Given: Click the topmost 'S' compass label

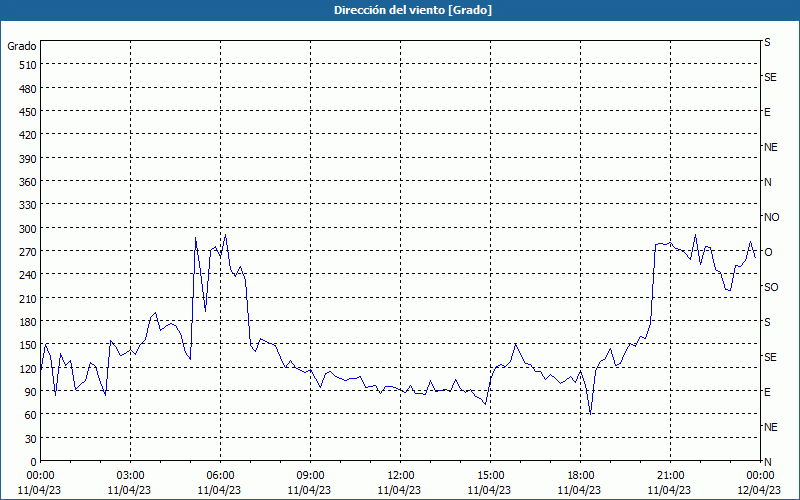Looking at the screenshot, I should [x=767, y=42].
